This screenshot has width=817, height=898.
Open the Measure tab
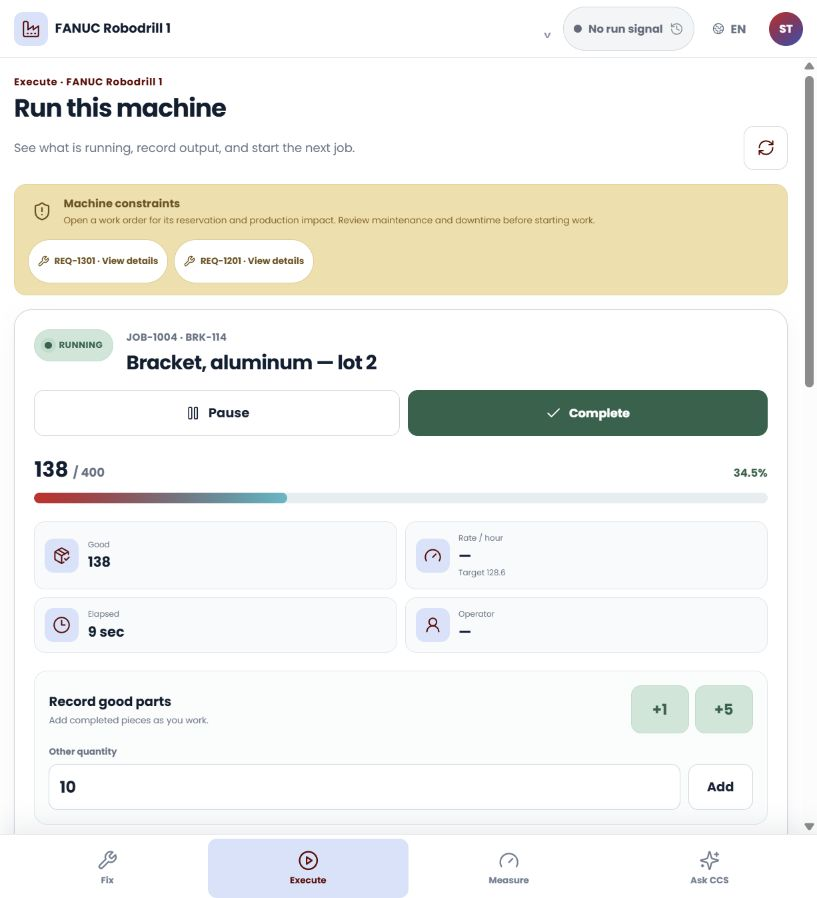coord(508,867)
